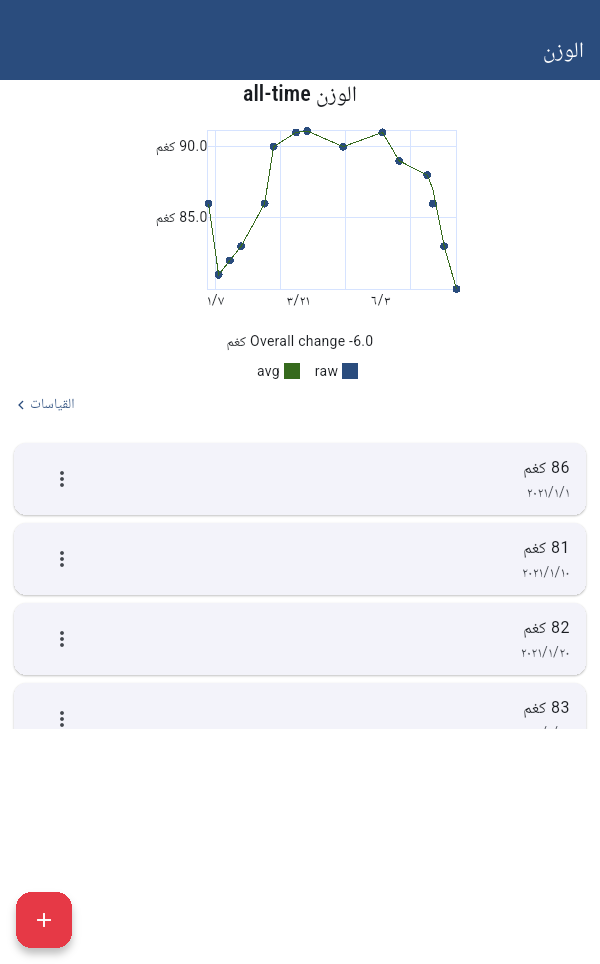
Task: Click the first data point at 86 kg
Action: pos(208,203)
